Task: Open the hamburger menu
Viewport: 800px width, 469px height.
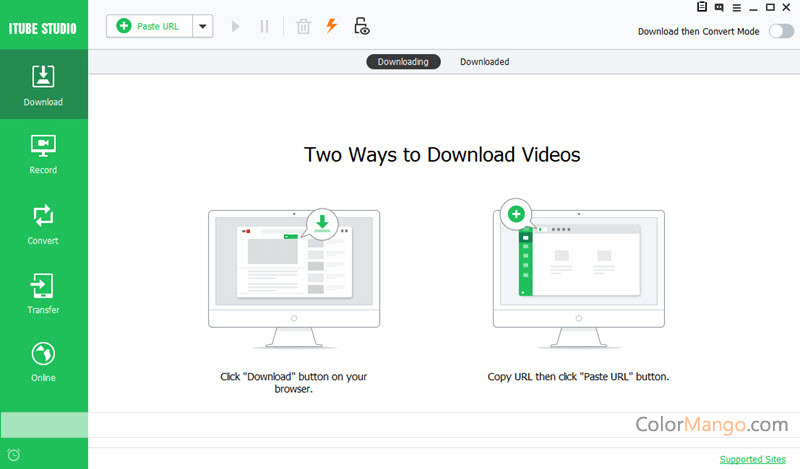Action: click(x=736, y=8)
